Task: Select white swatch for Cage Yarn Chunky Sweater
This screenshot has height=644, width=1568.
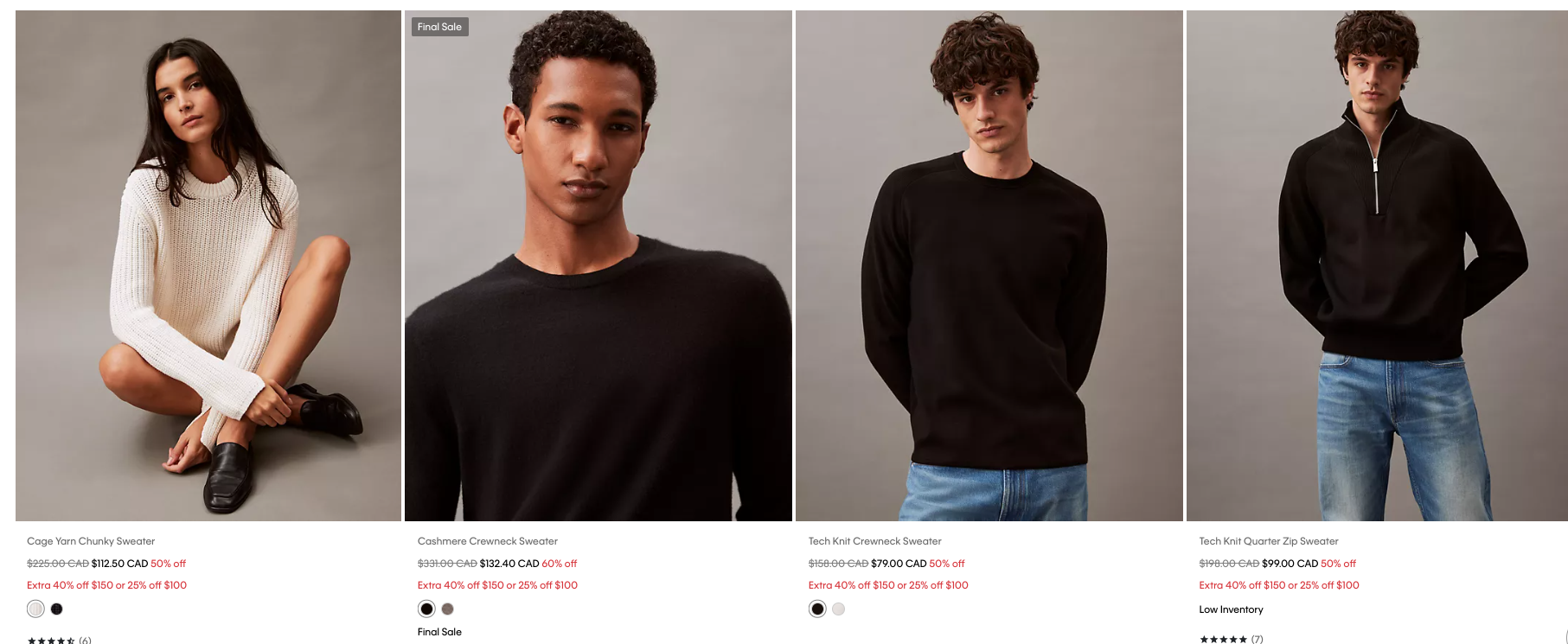Action: click(35, 609)
